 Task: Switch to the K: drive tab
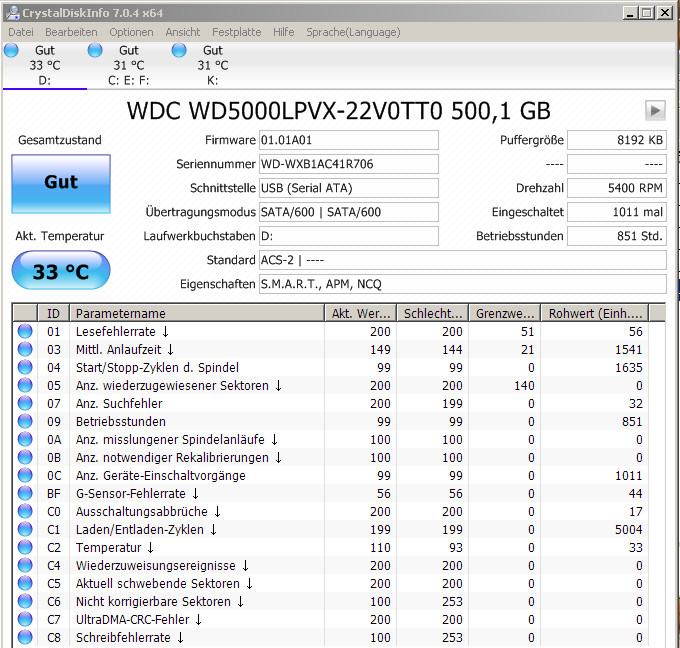click(x=212, y=65)
